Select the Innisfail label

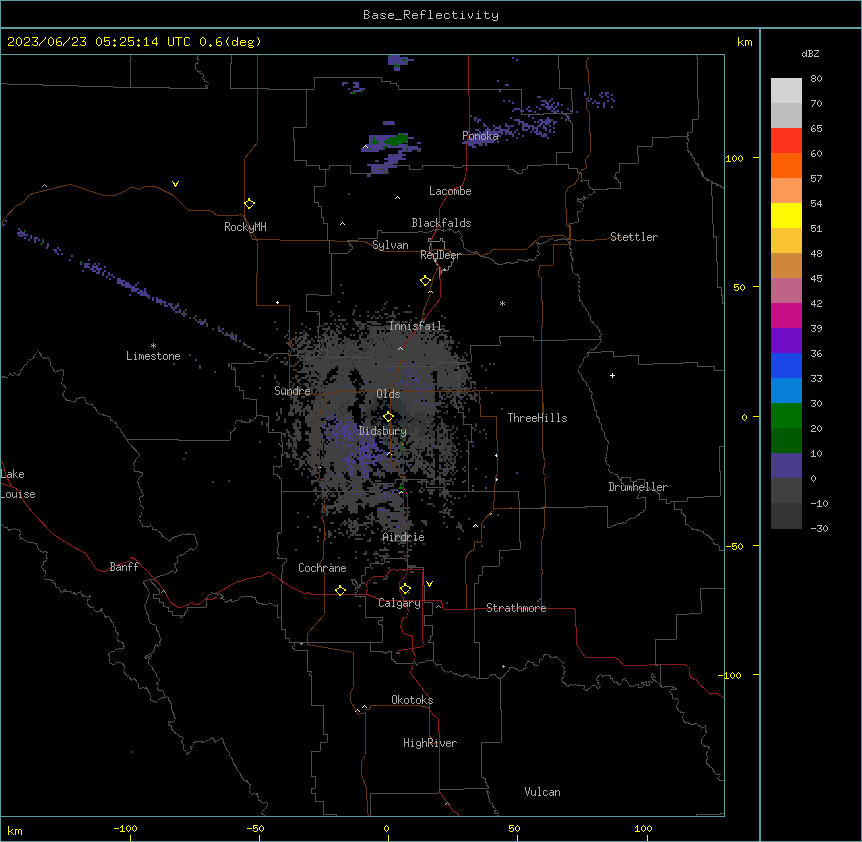pyautogui.click(x=416, y=326)
